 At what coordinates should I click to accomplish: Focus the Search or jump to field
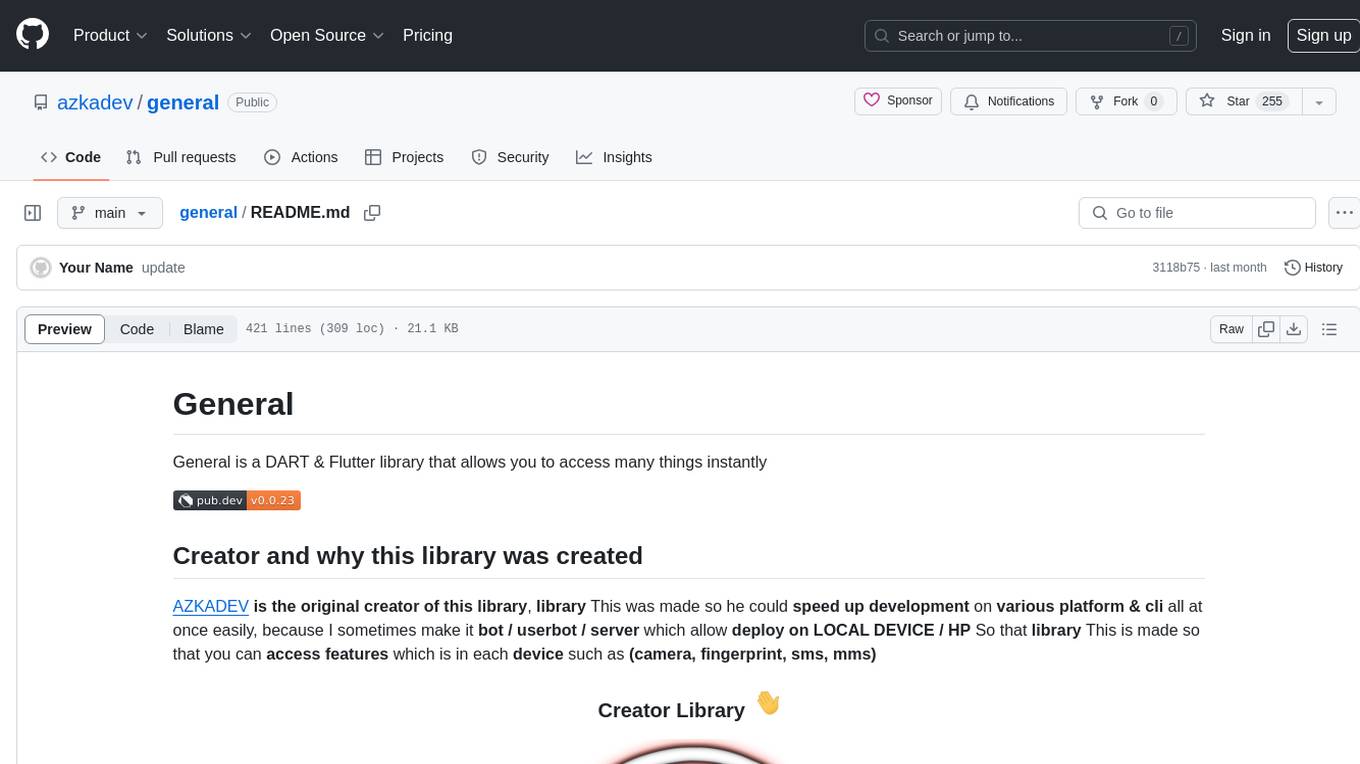tap(1031, 35)
